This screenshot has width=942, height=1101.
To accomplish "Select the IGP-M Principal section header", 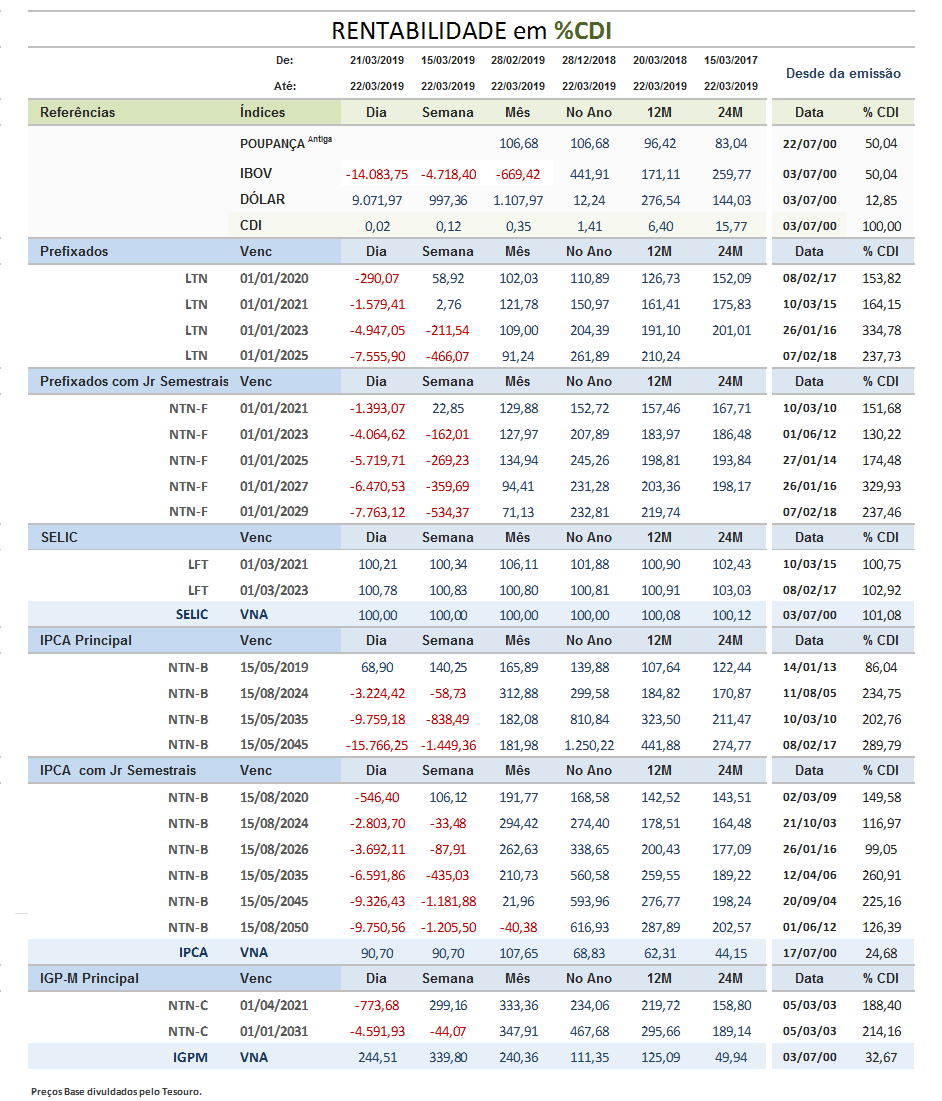I will (x=89, y=978).
